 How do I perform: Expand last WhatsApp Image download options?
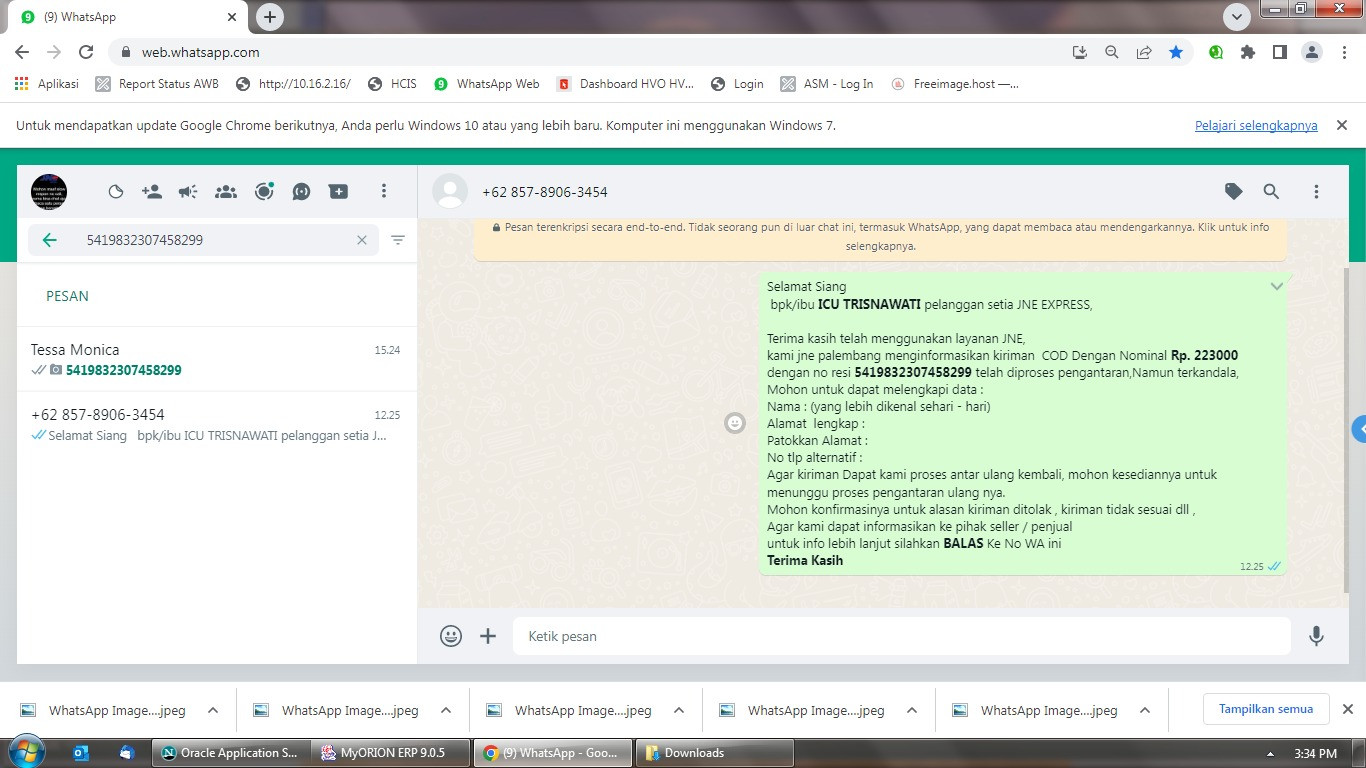[x=1145, y=710]
